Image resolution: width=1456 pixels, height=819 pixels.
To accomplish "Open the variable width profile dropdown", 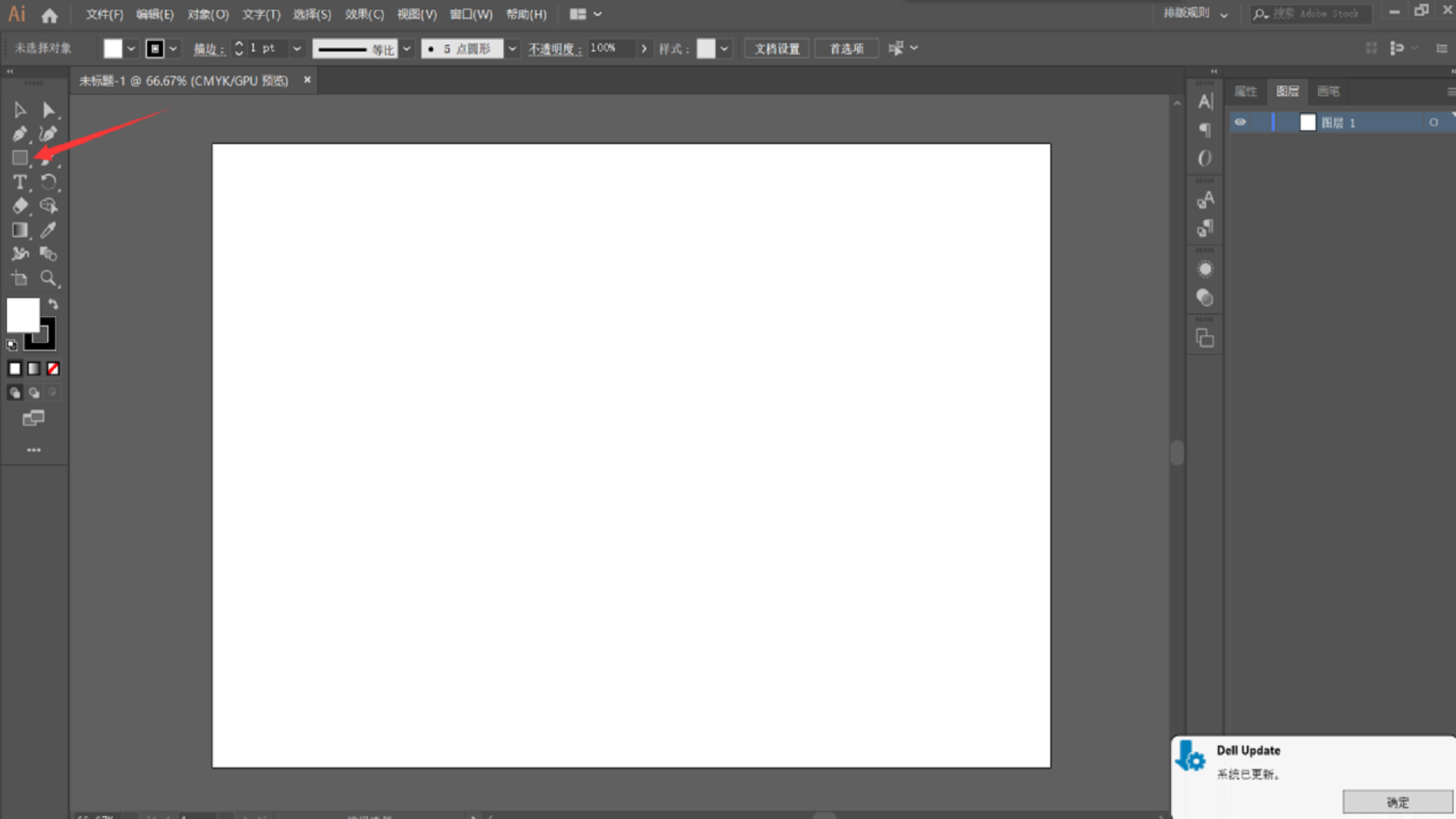I will 407,48.
